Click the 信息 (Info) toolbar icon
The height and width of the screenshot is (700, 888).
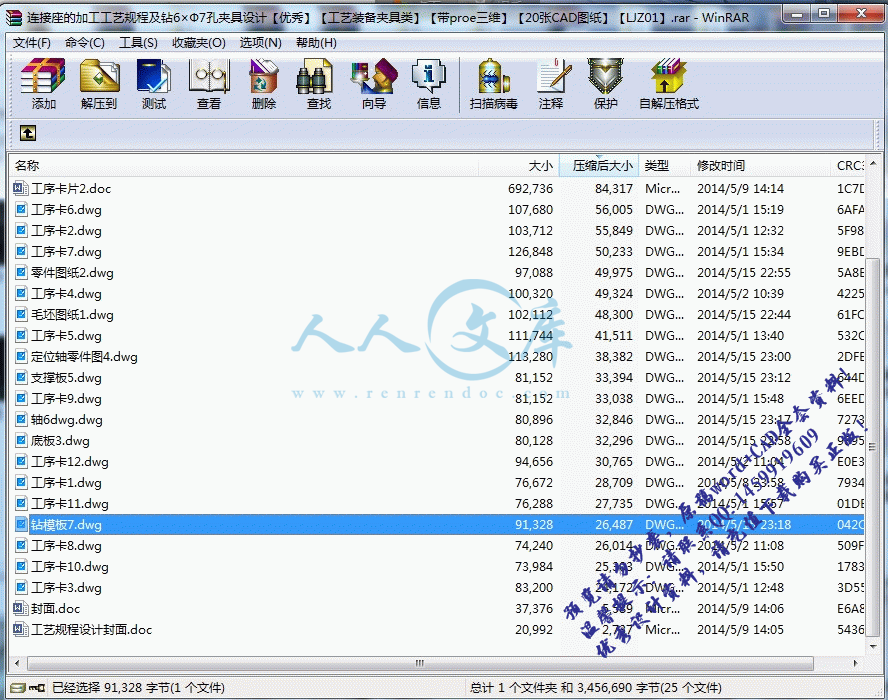click(x=429, y=76)
